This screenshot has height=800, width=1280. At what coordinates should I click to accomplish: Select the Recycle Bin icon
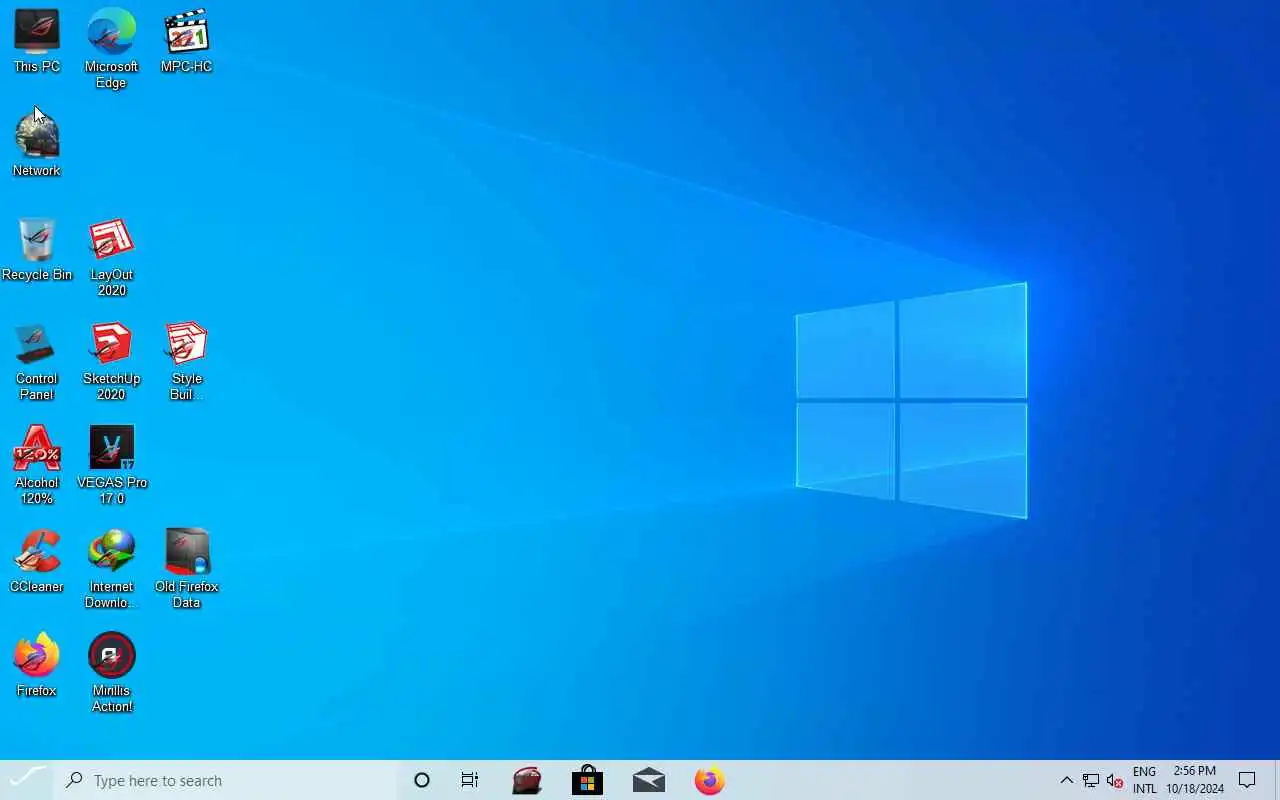point(37,250)
